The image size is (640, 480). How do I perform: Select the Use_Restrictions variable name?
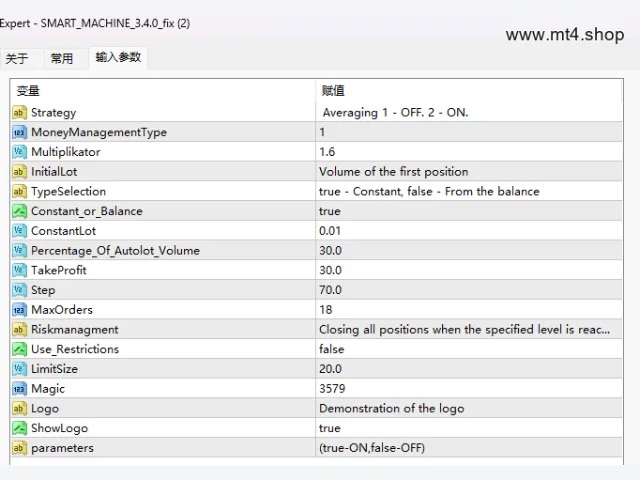point(75,349)
